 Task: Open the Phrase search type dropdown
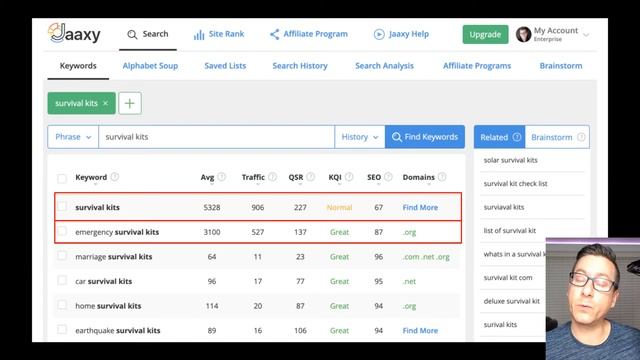coord(73,137)
